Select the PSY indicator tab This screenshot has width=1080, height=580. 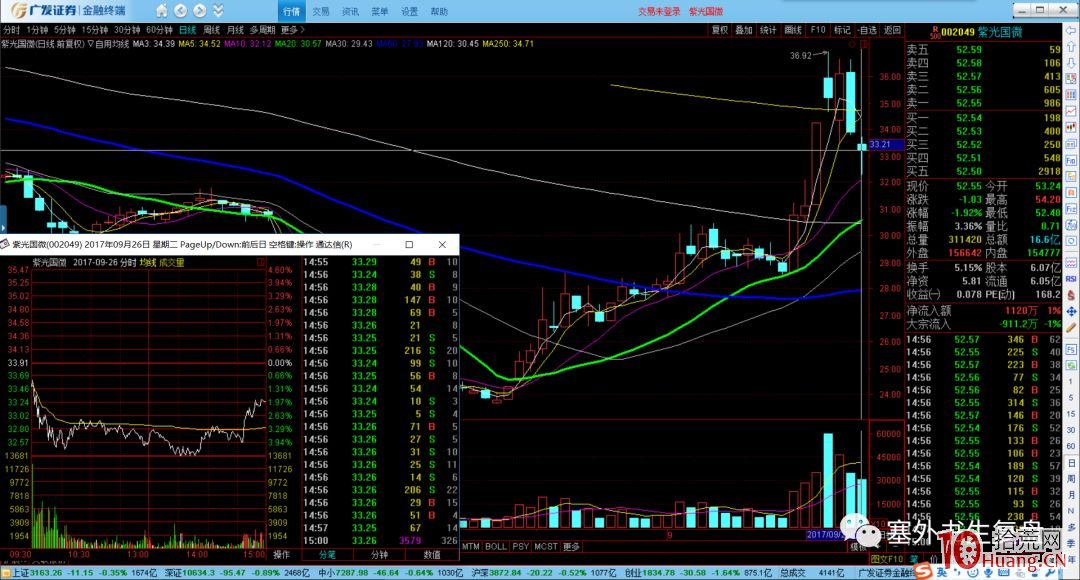point(521,546)
